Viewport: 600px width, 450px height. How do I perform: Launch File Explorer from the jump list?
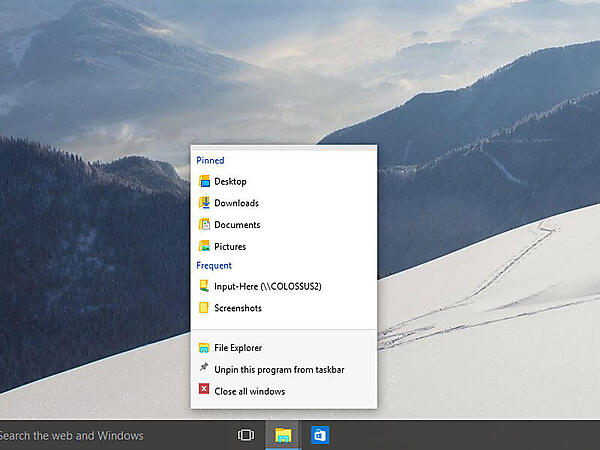point(238,348)
